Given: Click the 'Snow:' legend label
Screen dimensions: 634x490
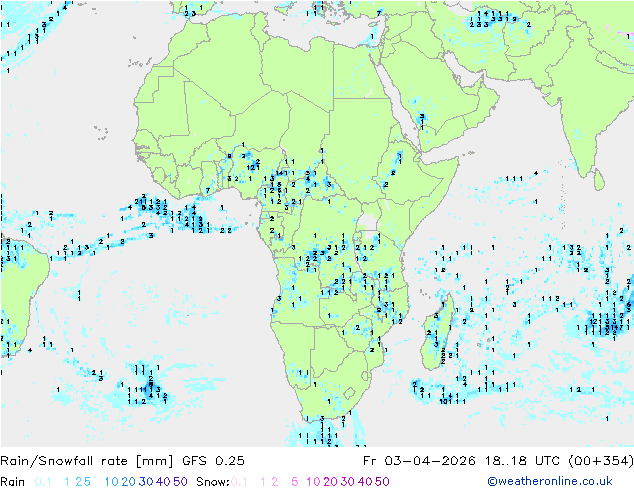Looking at the screenshot, I should coord(213,482).
